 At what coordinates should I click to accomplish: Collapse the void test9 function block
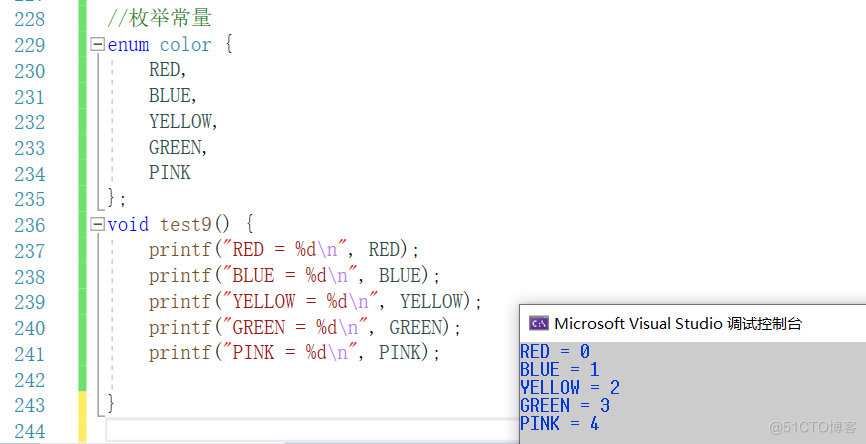[x=98, y=224]
